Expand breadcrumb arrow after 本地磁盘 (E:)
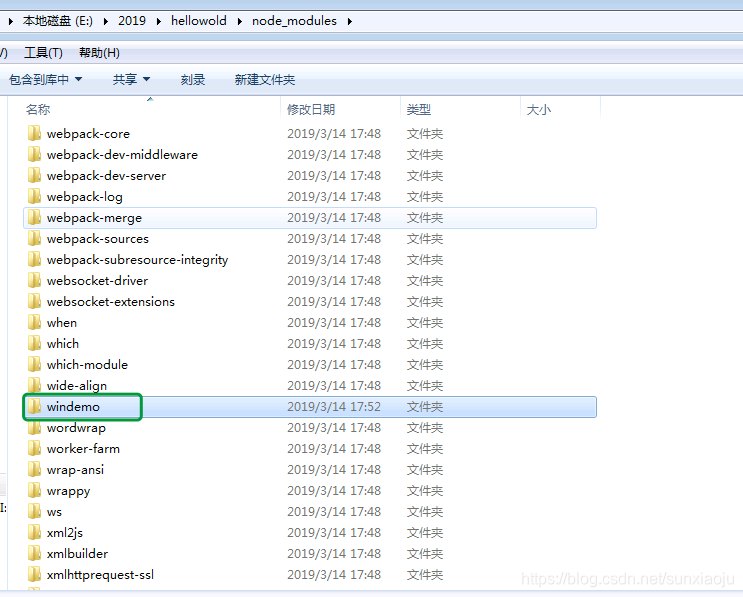The image size is (743, 597). pyautogui.click(x=105, y=21)
